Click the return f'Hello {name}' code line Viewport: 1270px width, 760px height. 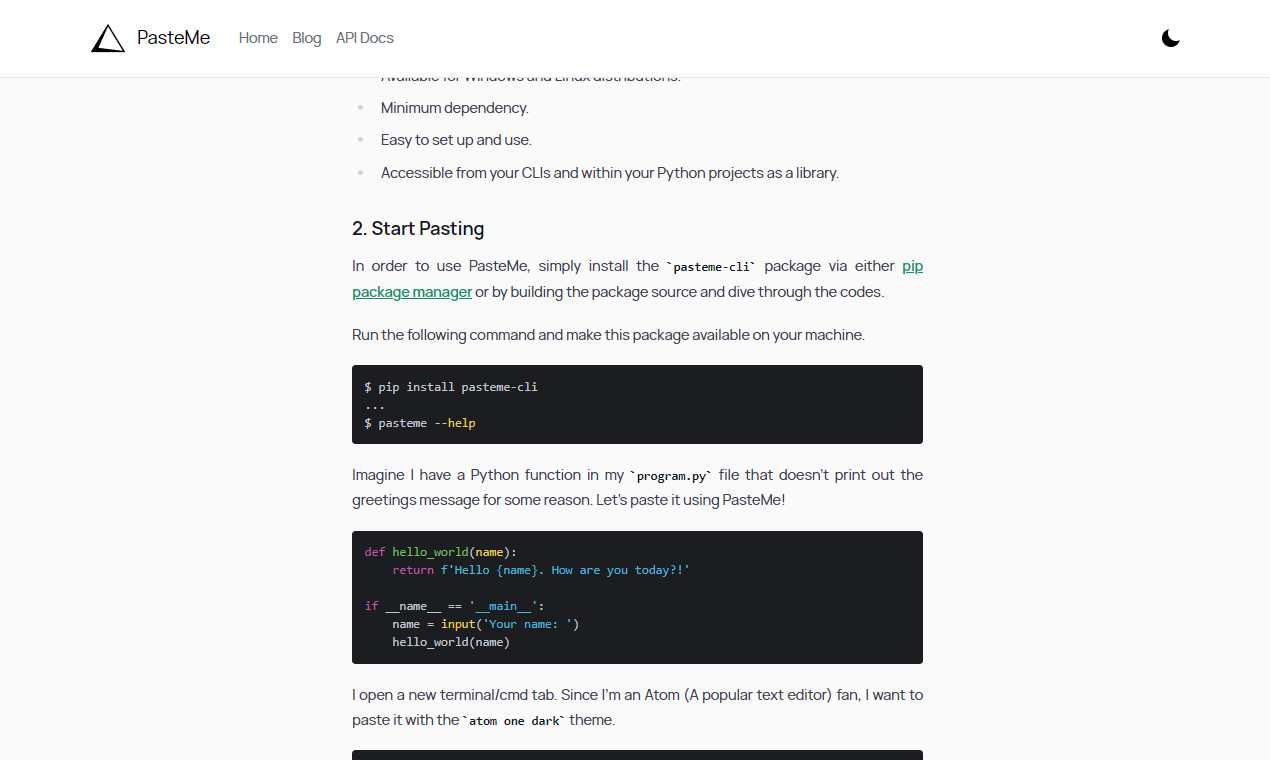pyautogui.click(x=541, y=570)
